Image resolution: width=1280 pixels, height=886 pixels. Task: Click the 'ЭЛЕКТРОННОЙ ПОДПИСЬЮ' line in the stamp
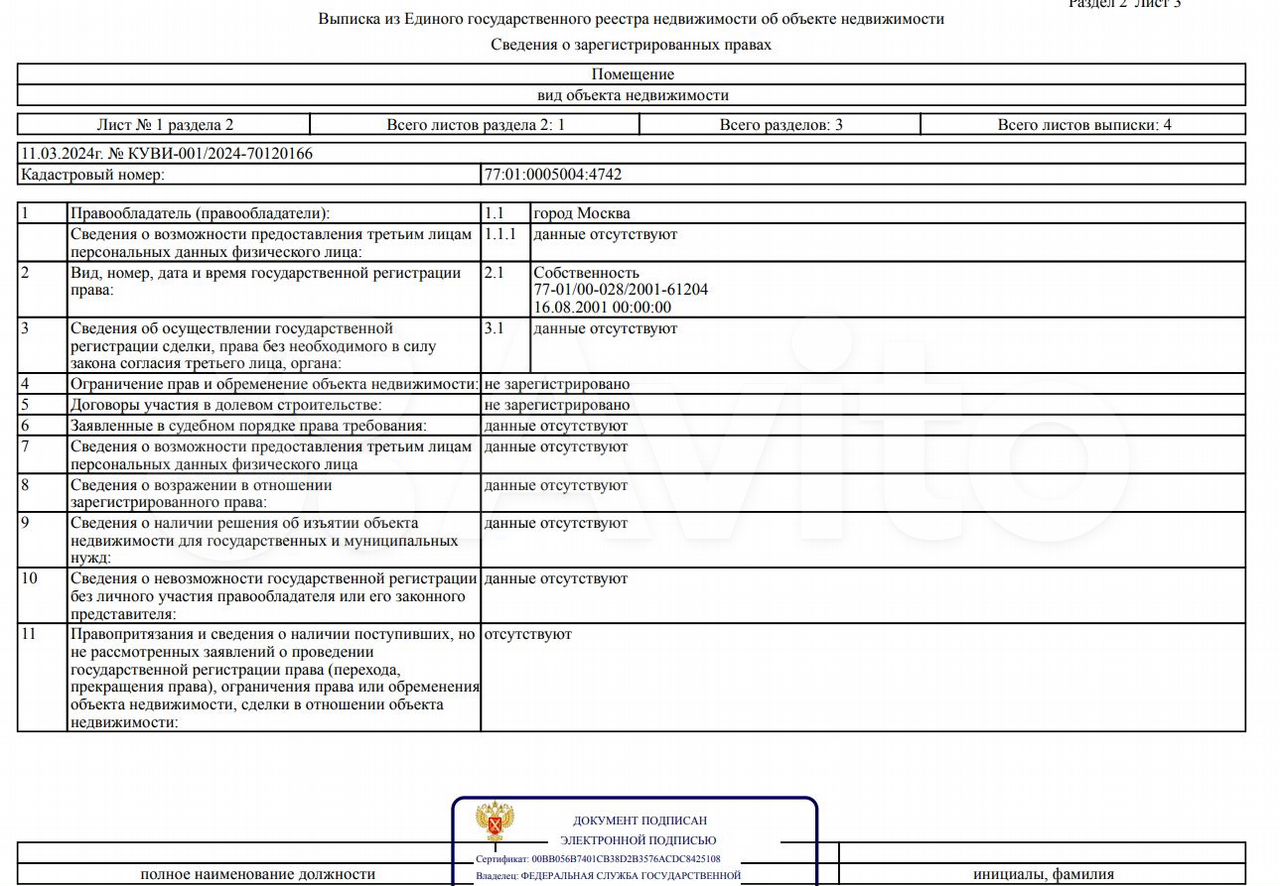coord(638,841)
